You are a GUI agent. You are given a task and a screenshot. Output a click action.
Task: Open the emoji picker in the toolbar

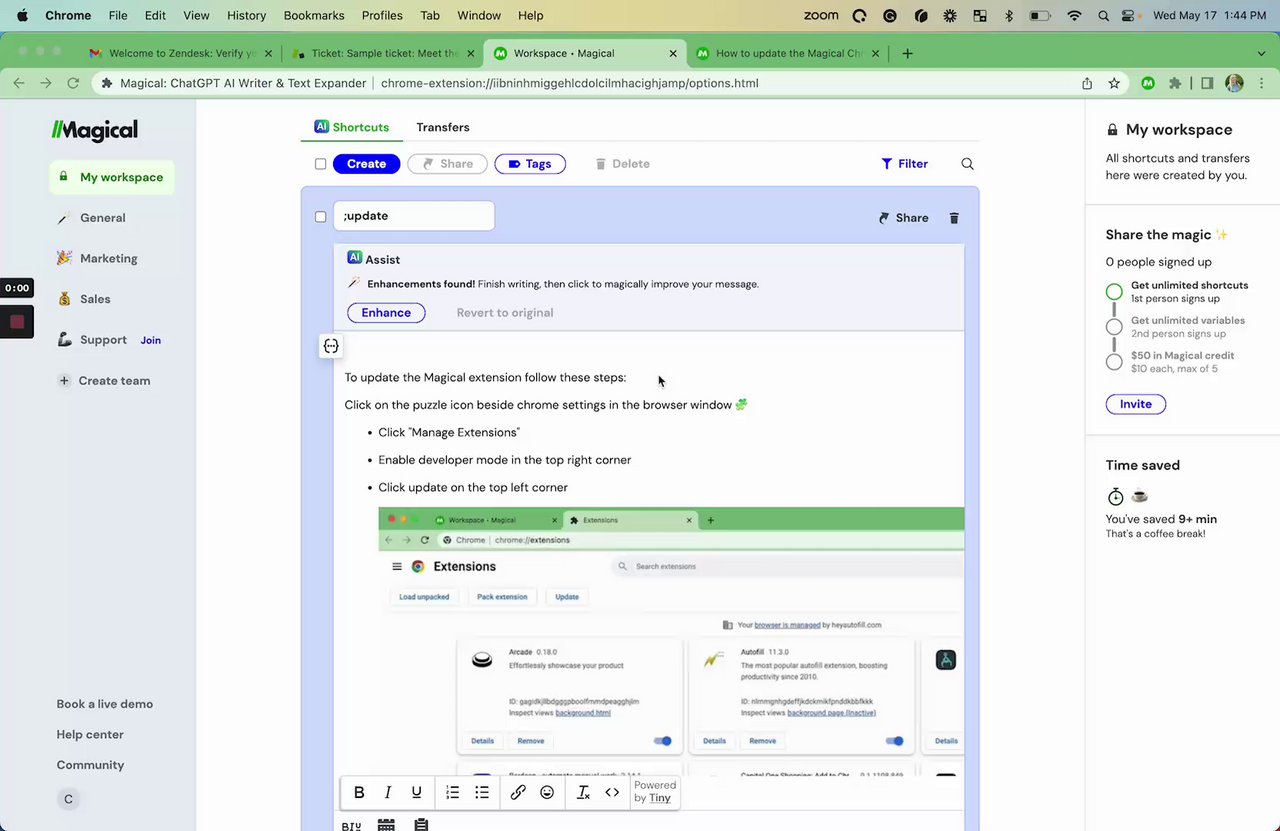click(x=547, y=792)
